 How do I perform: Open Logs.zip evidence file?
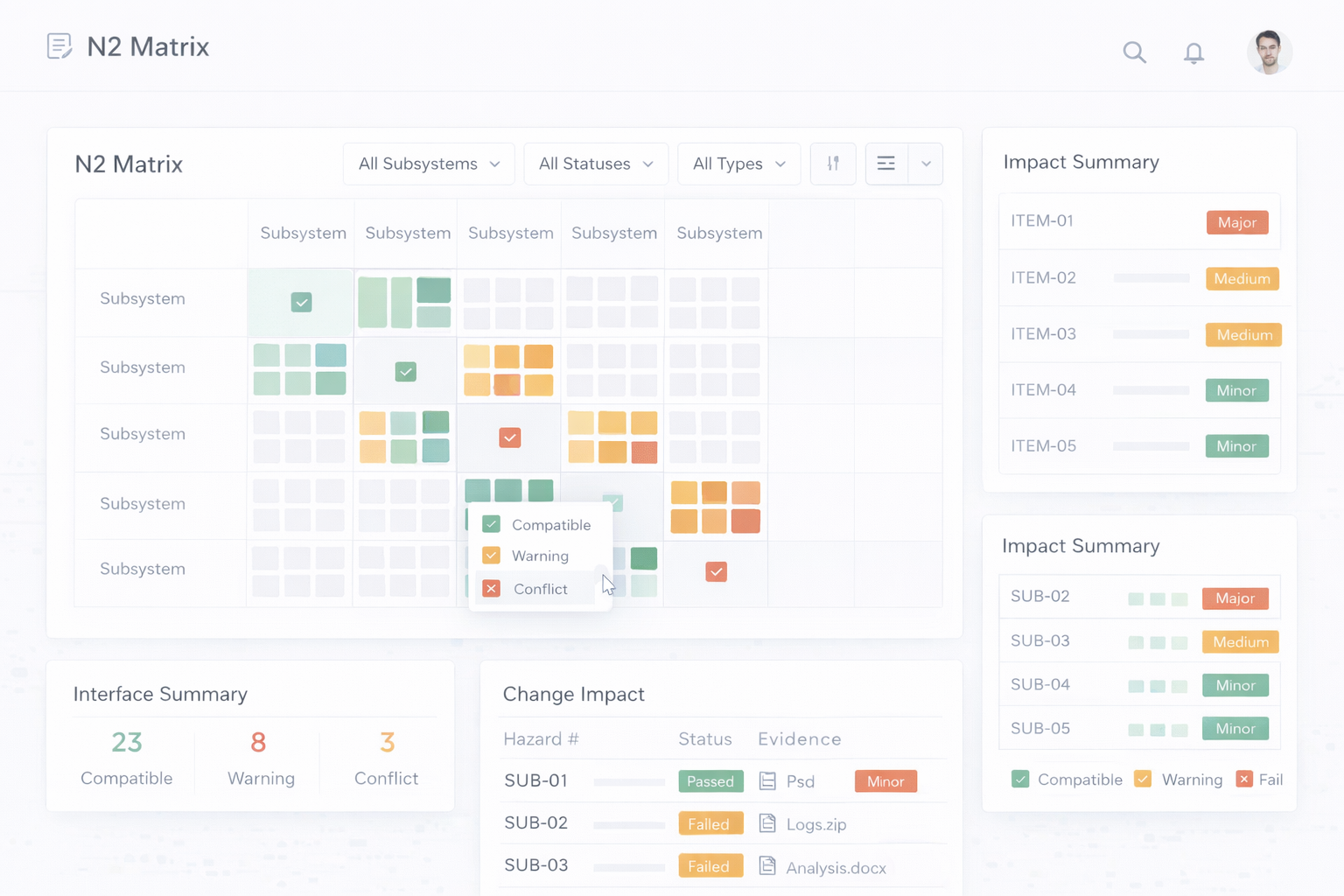coord(816,824)
